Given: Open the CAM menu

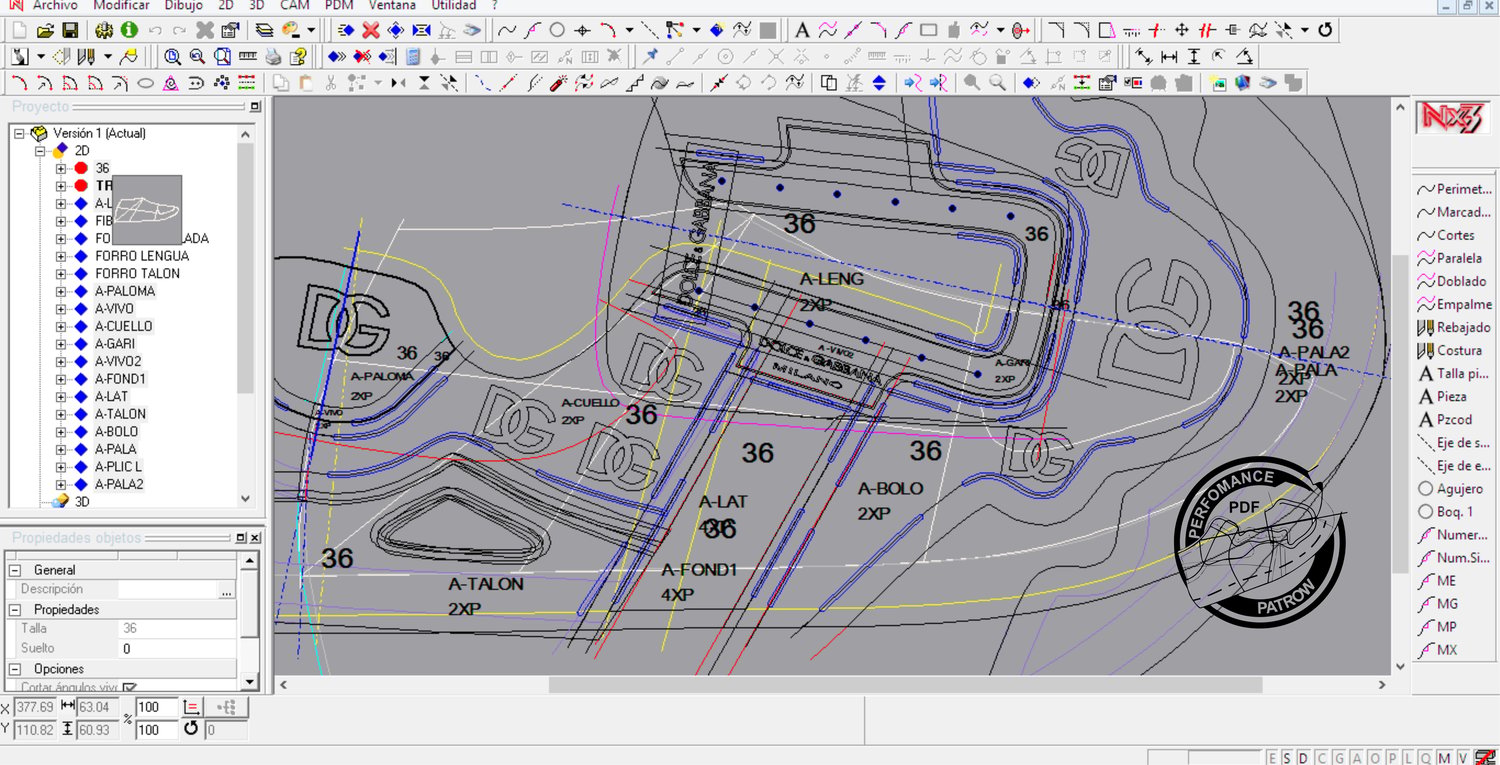Looking at the screenshot, I should tap(295, 5).
